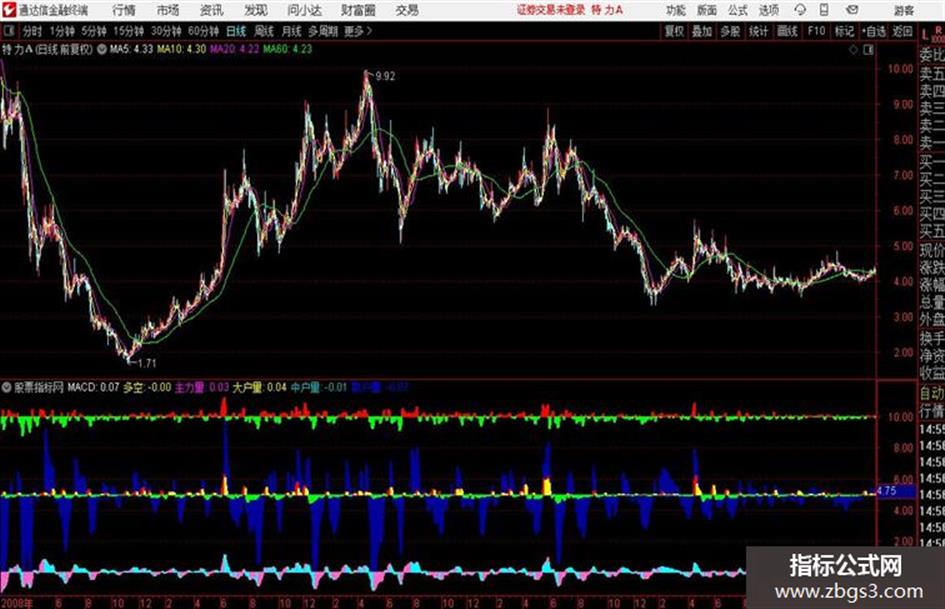
Task: Click the round icon beside 股票指标网 indicator
Action: (7, 387)
